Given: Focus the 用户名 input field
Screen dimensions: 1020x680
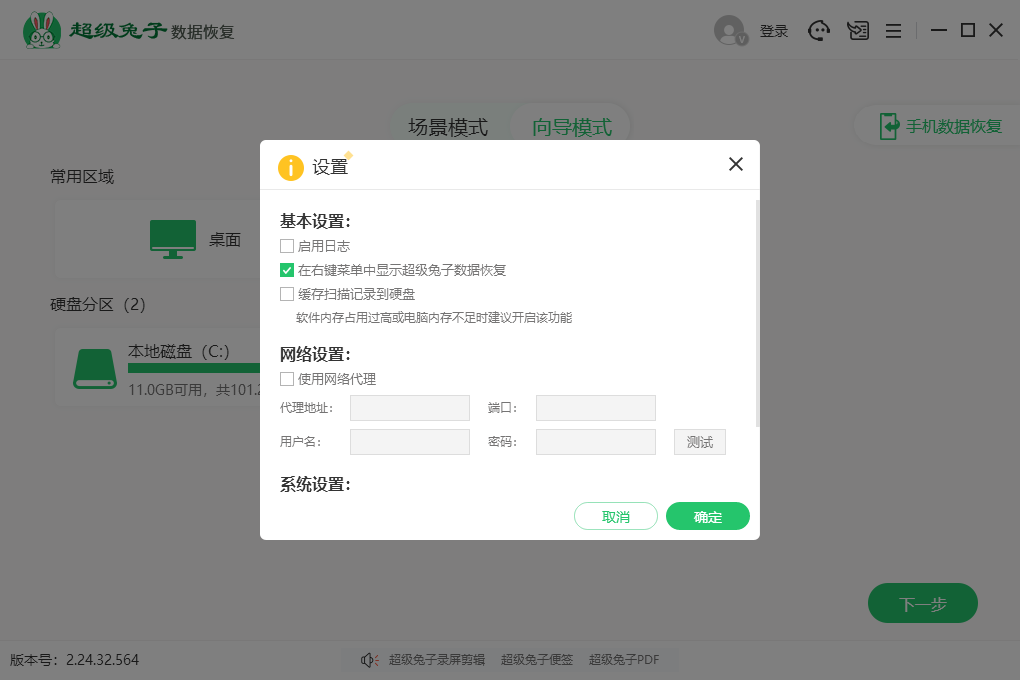Looking at the screenshot, I should coord(410,442).
